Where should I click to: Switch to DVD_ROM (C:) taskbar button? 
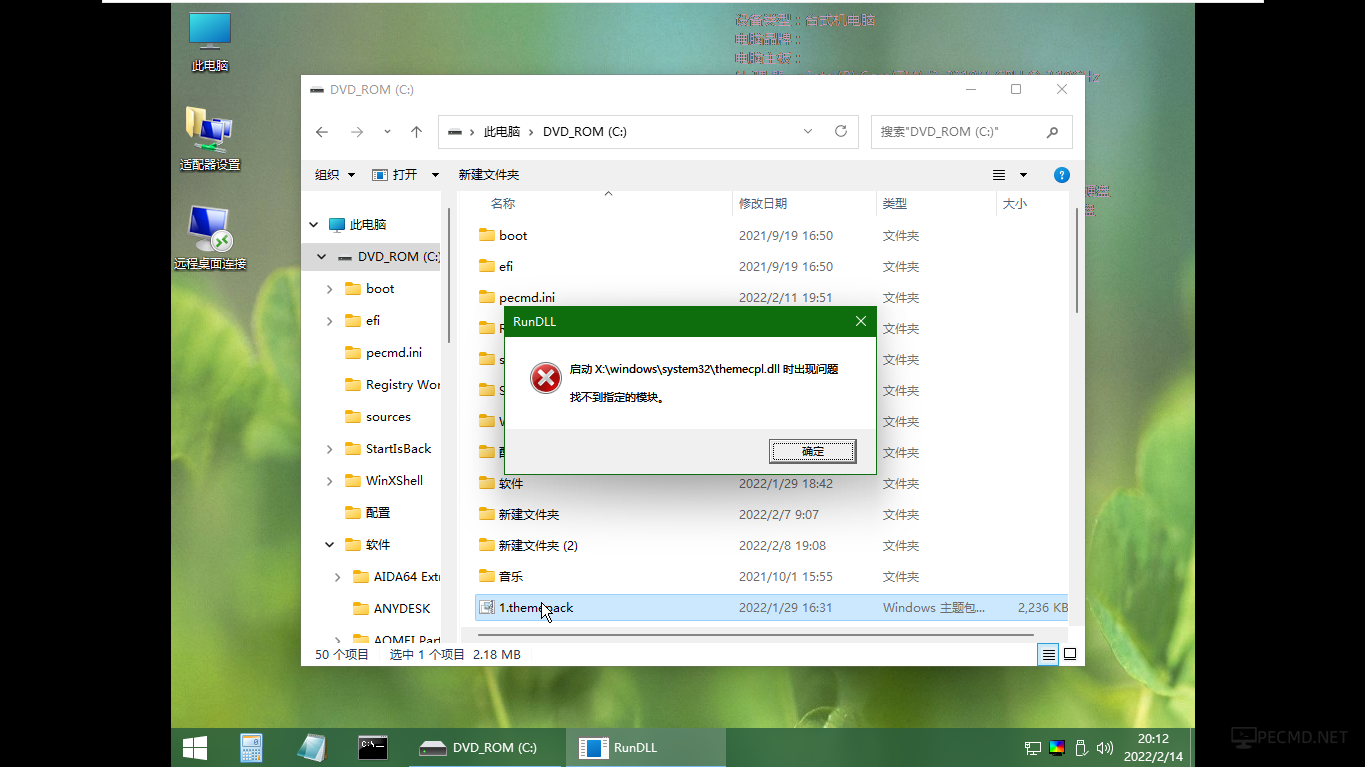click(x=487, y=748)
